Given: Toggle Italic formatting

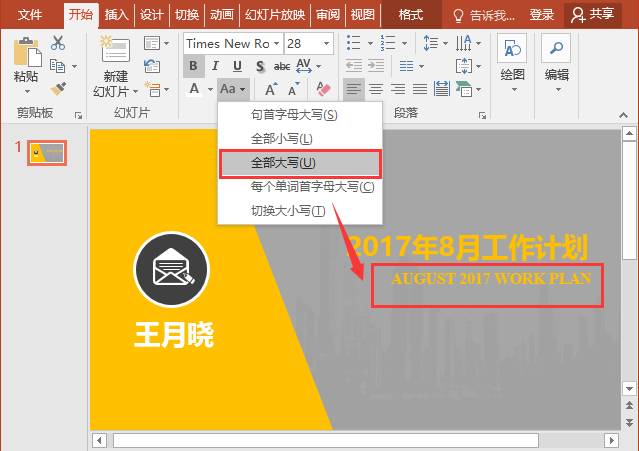Looking at the screenshot, I should 215,66.
